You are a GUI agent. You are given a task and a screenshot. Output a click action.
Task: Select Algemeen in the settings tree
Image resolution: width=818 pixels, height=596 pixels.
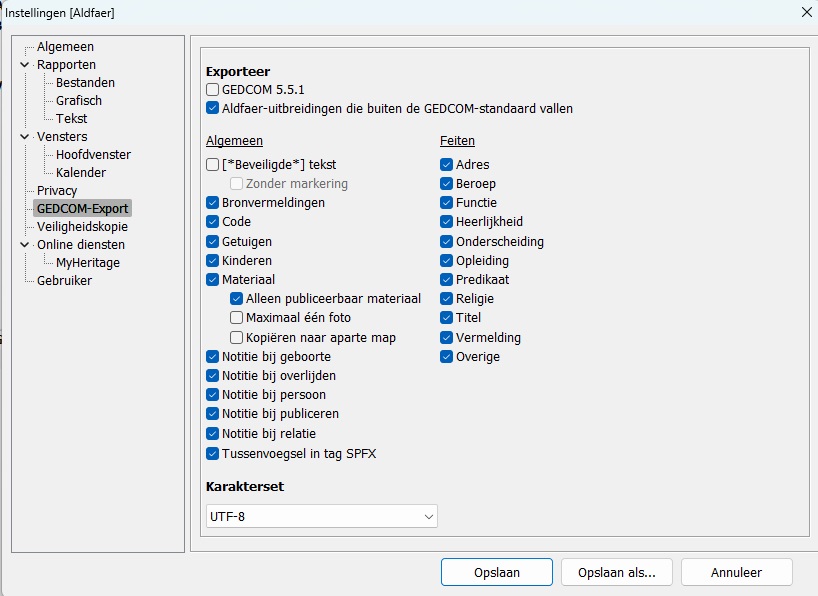(x=65, y=47)
